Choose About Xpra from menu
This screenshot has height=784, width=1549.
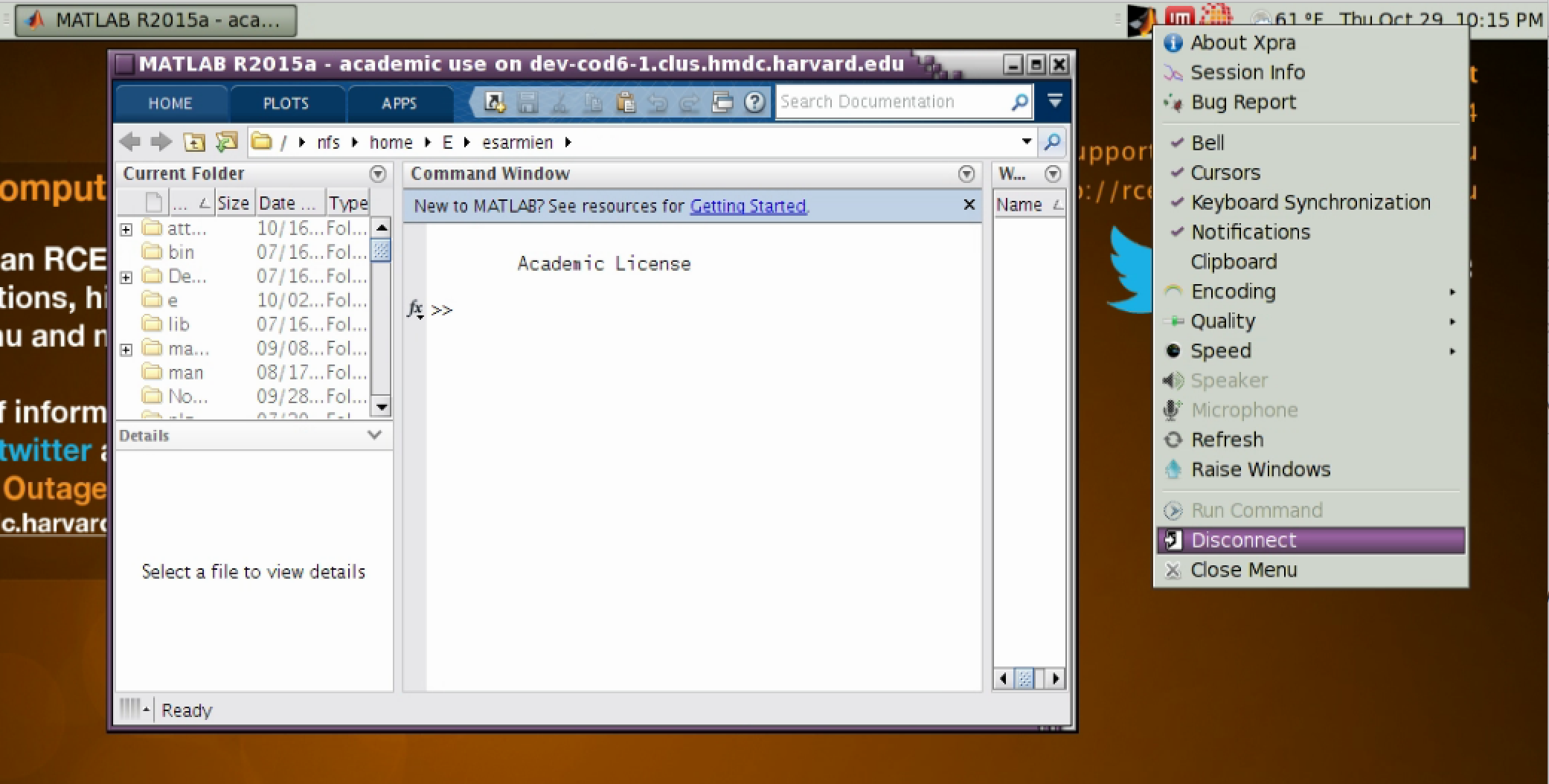[1310, 43]
